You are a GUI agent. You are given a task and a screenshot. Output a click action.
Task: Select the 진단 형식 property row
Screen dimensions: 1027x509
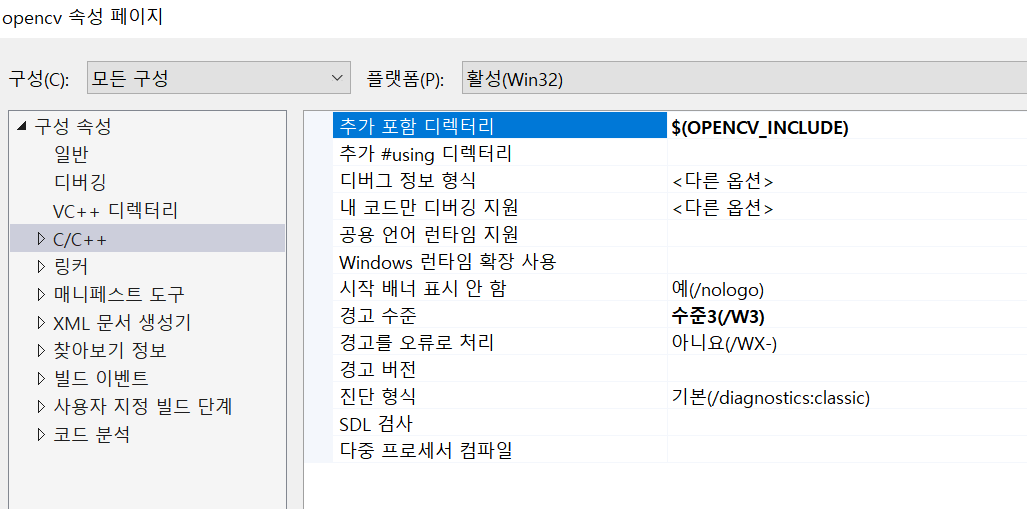pos(500,396)
